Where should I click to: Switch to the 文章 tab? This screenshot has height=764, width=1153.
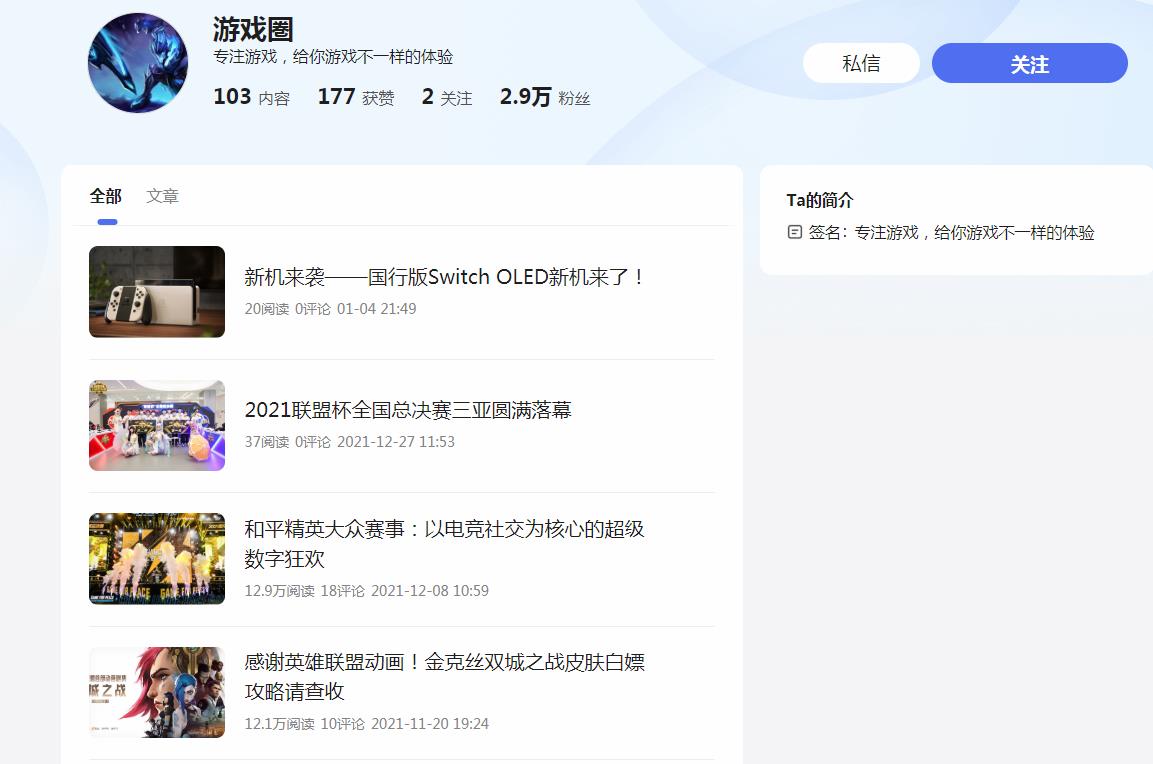pos(163,196)
